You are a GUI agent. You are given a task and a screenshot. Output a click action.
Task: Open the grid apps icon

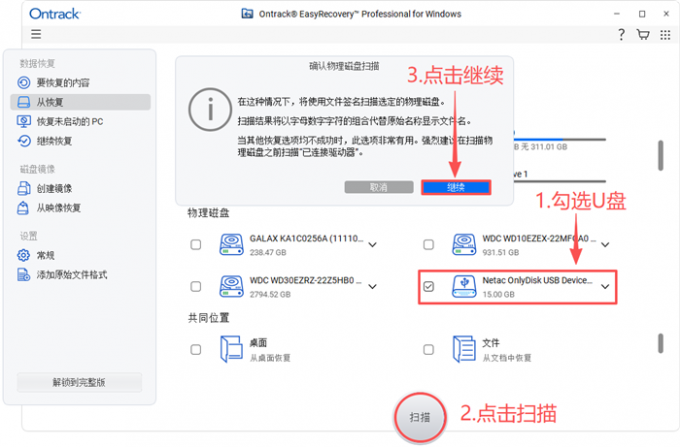(665, 35)
